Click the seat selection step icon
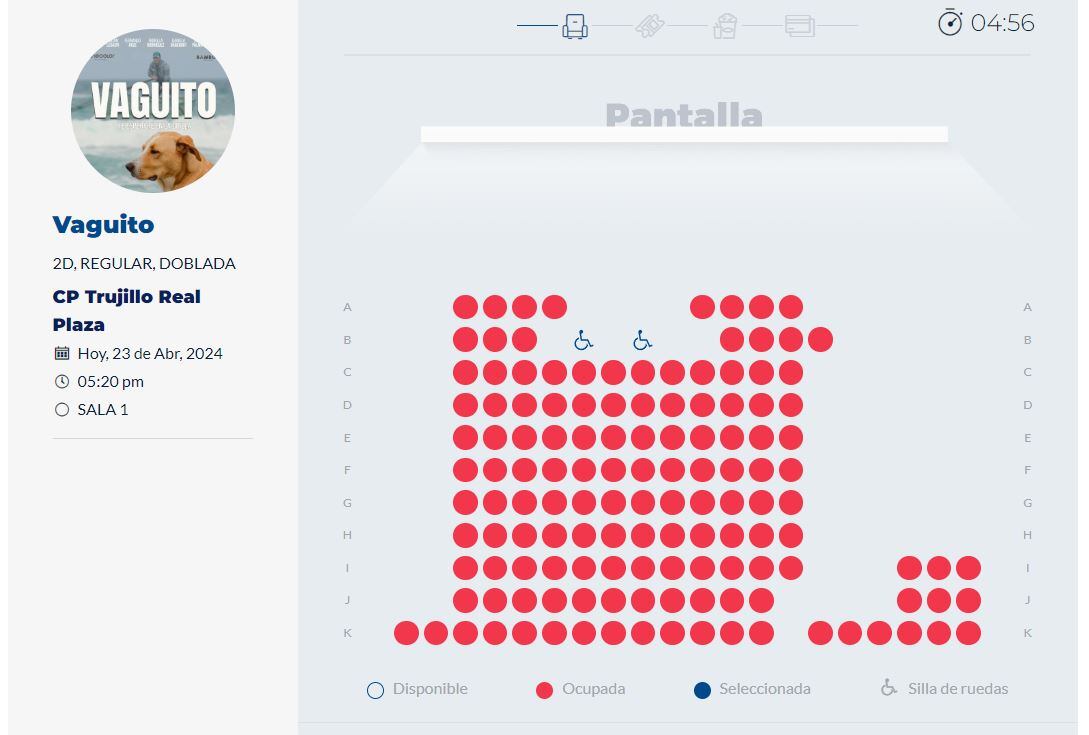This screenshot has width=1089, height=735. [575, 25]
